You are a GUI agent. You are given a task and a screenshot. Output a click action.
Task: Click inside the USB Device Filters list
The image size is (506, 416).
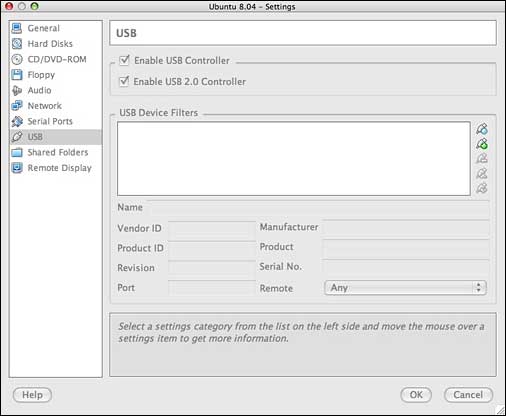coord(294,159)
